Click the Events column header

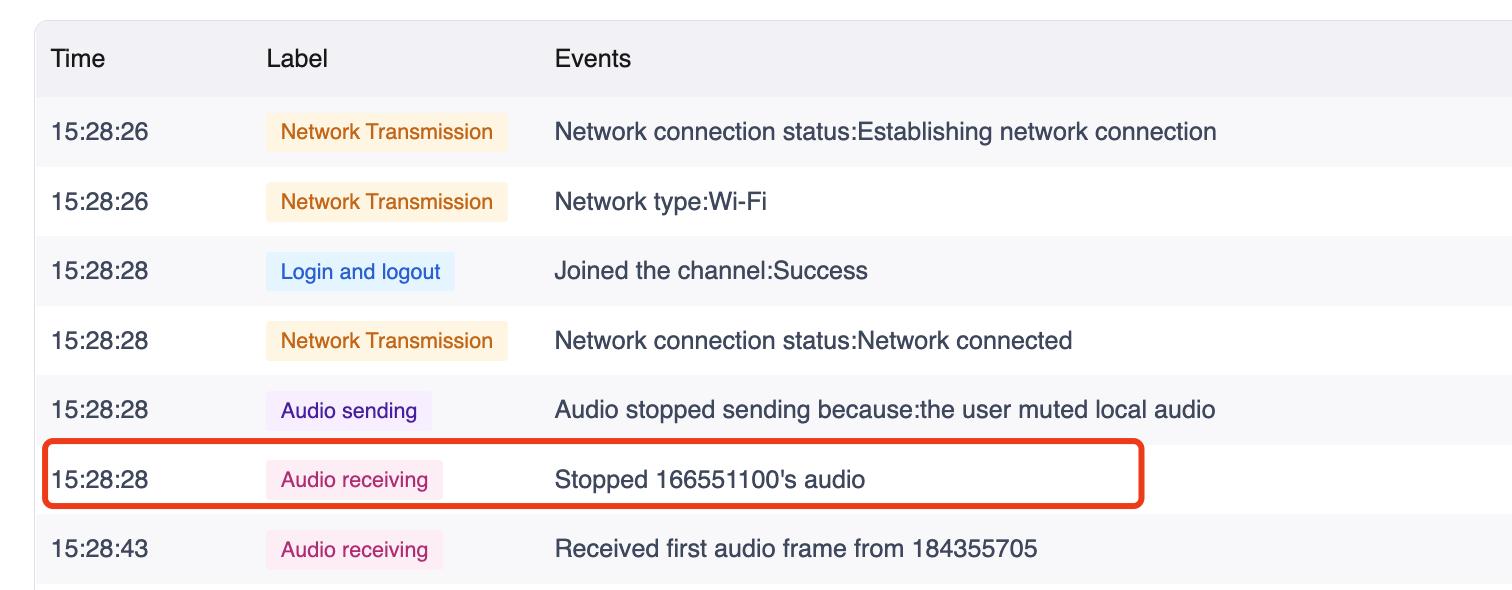tap(593, 59)
